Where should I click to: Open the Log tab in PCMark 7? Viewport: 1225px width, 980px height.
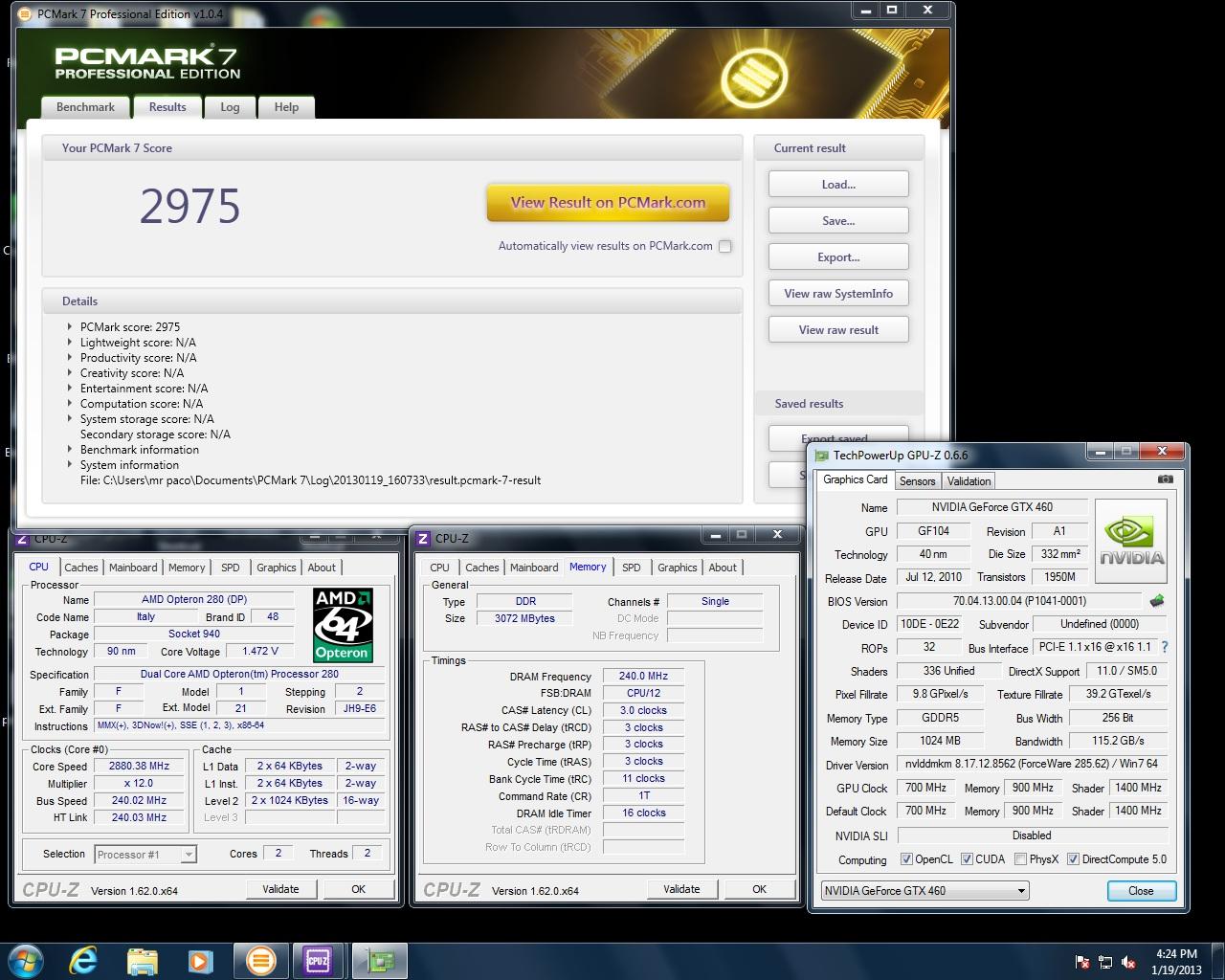coord(230,107)
